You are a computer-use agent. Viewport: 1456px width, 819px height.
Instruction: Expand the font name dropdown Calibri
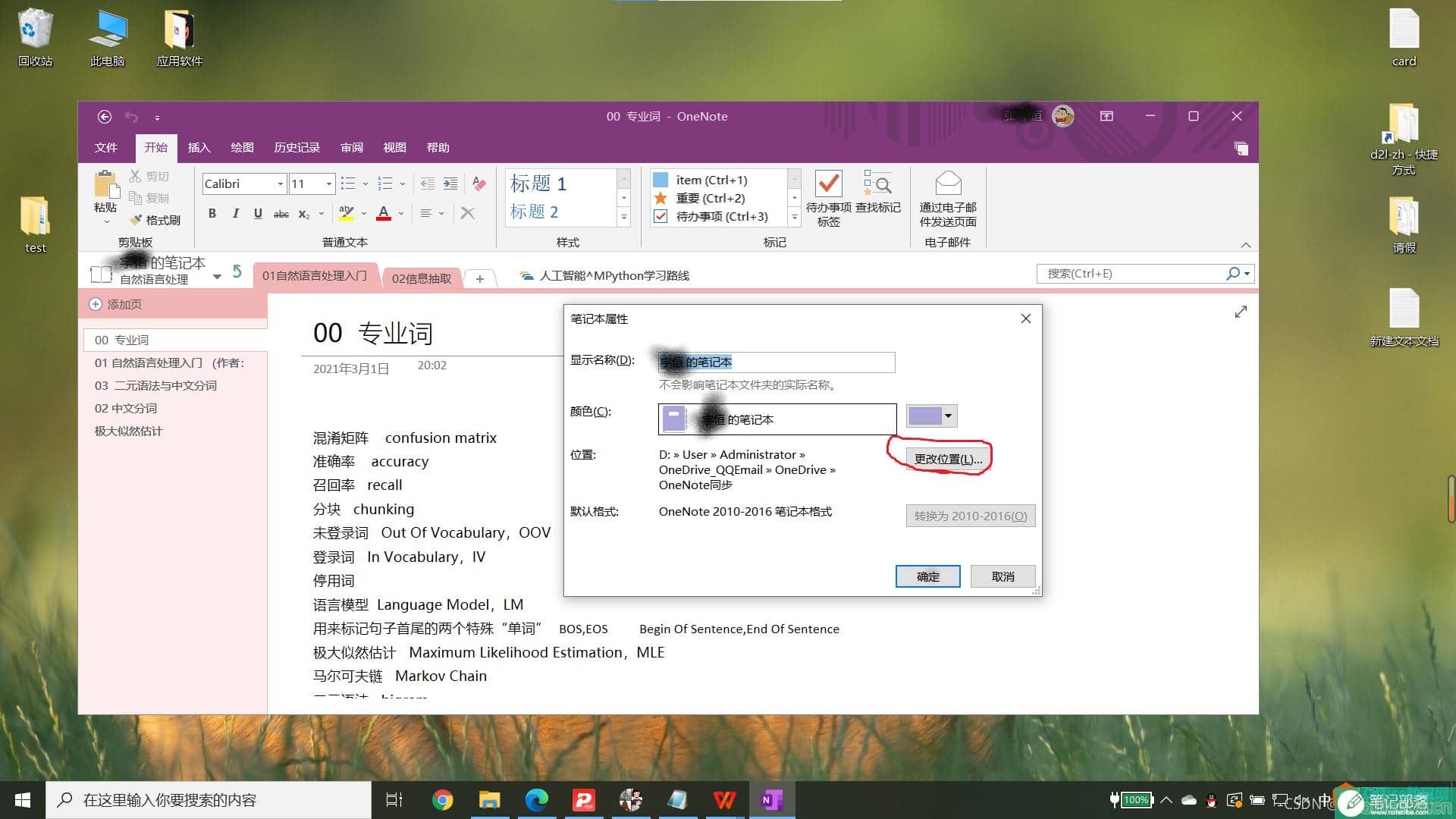click(x=280, y=183)
